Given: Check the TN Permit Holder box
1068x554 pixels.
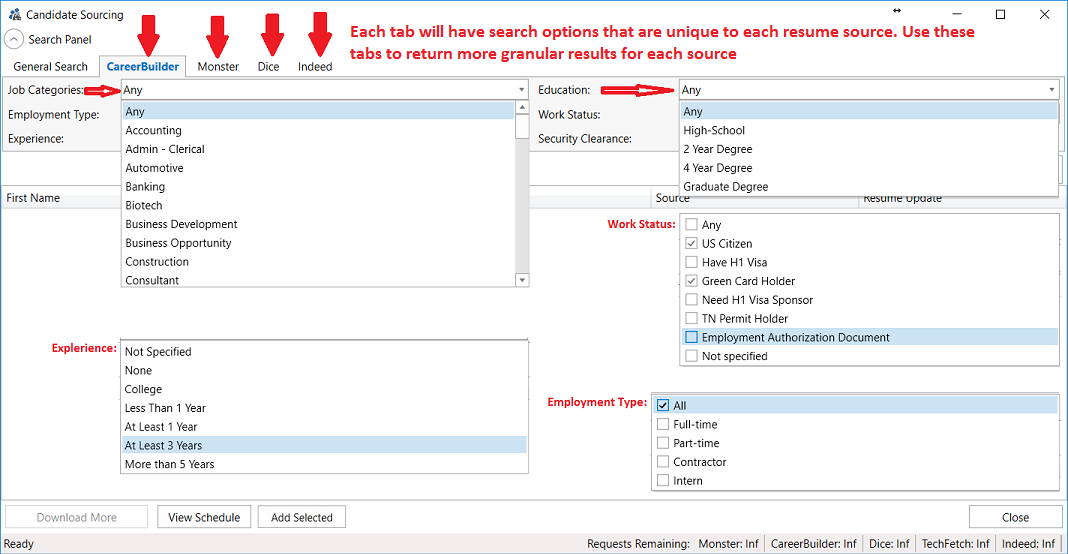Looking at the screenshot, I should pos(691,318).
